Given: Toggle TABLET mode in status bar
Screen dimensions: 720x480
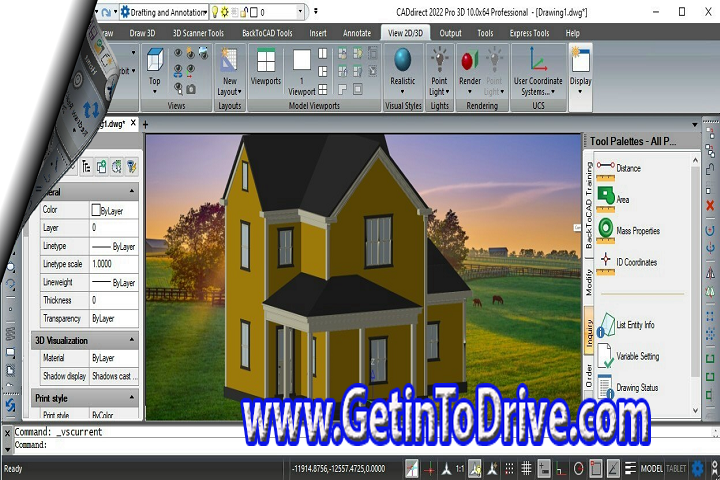Looking at the screenshot, I should [676, 469].
